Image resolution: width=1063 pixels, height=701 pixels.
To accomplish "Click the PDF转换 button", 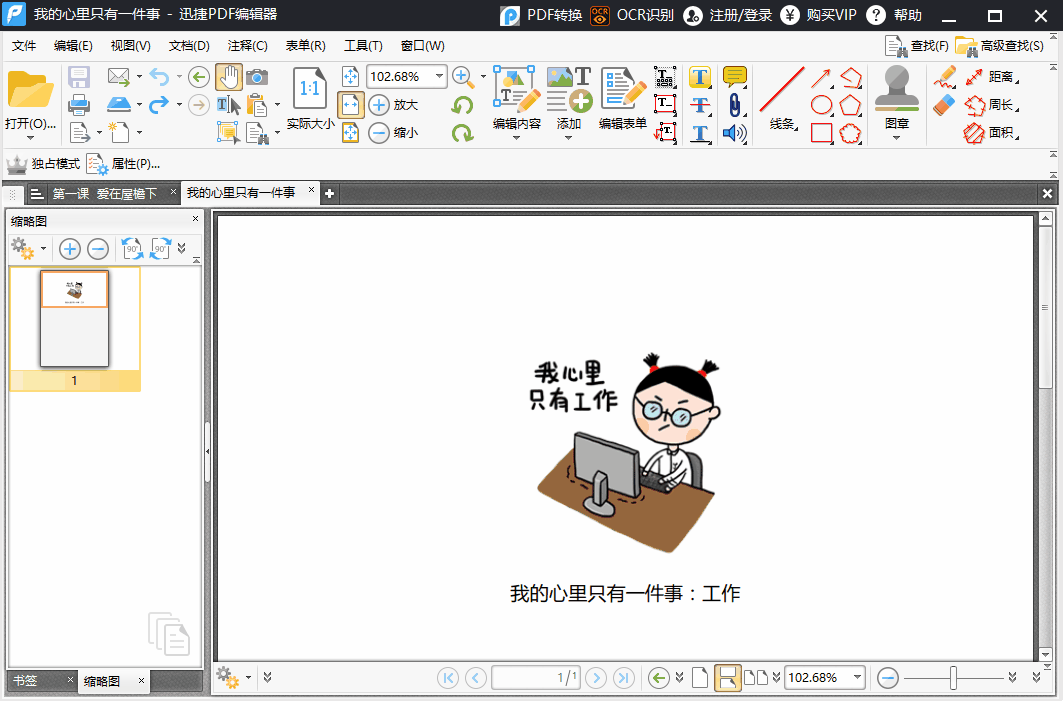I will click(541, 15).
